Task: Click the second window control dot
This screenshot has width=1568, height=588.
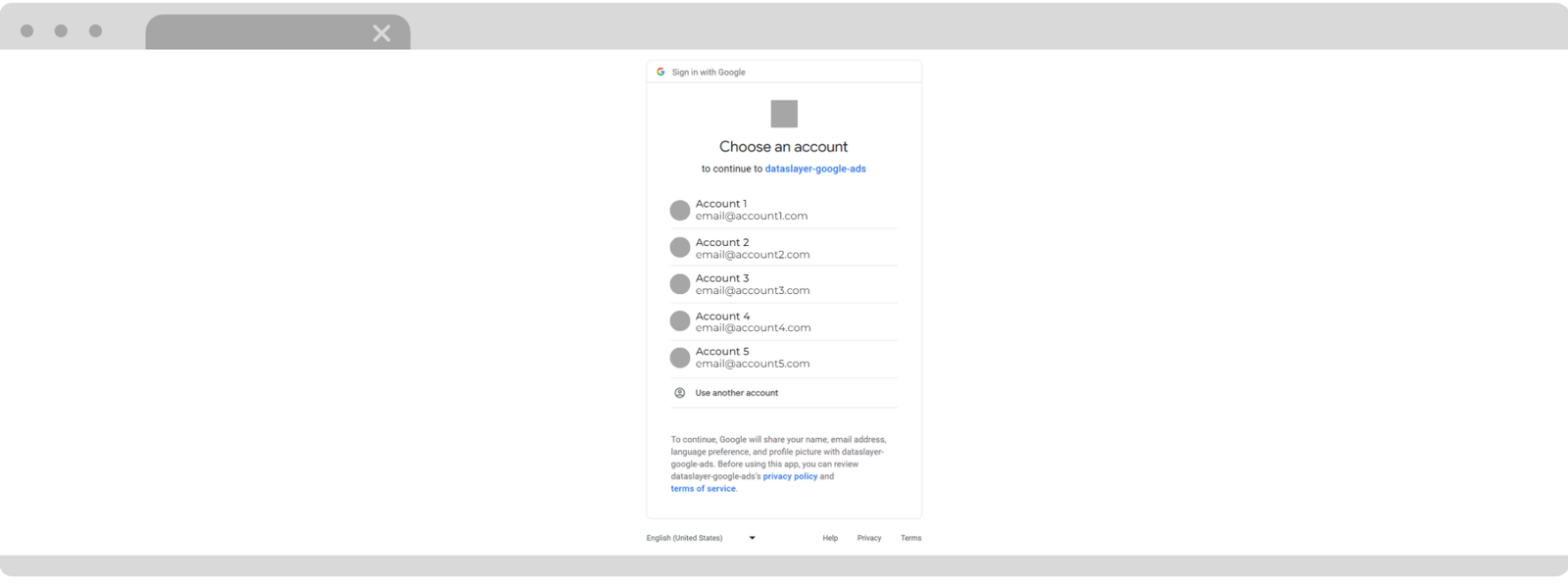Action: tap(61, 31)
